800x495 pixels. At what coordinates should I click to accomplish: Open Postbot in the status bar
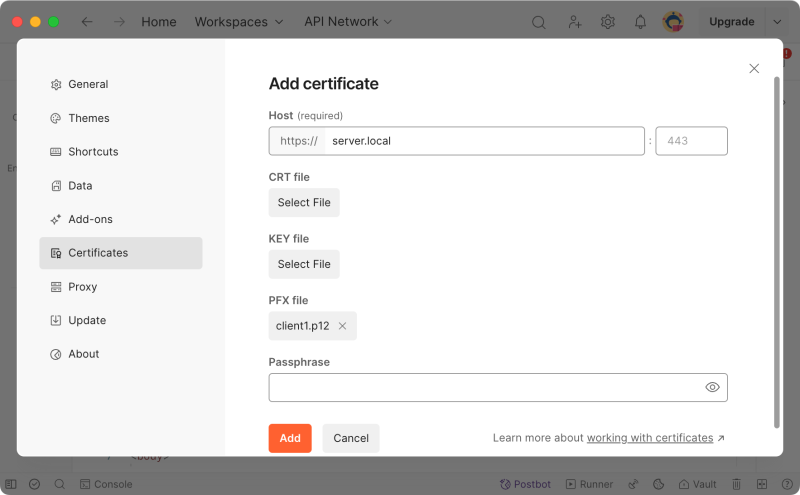pos(526,484)
